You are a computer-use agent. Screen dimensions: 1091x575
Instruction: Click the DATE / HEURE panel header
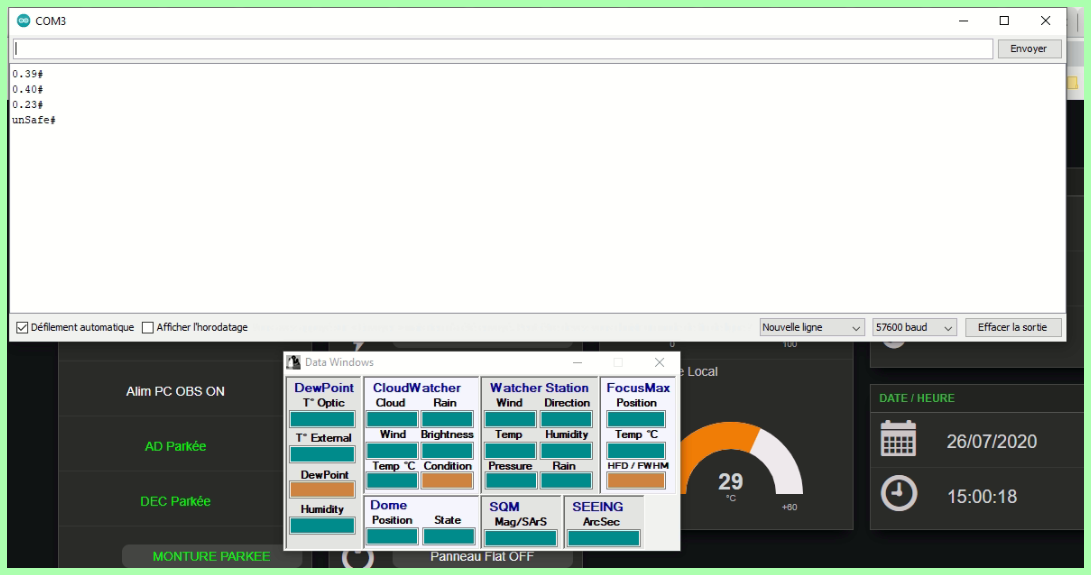[x=917, y=398]
